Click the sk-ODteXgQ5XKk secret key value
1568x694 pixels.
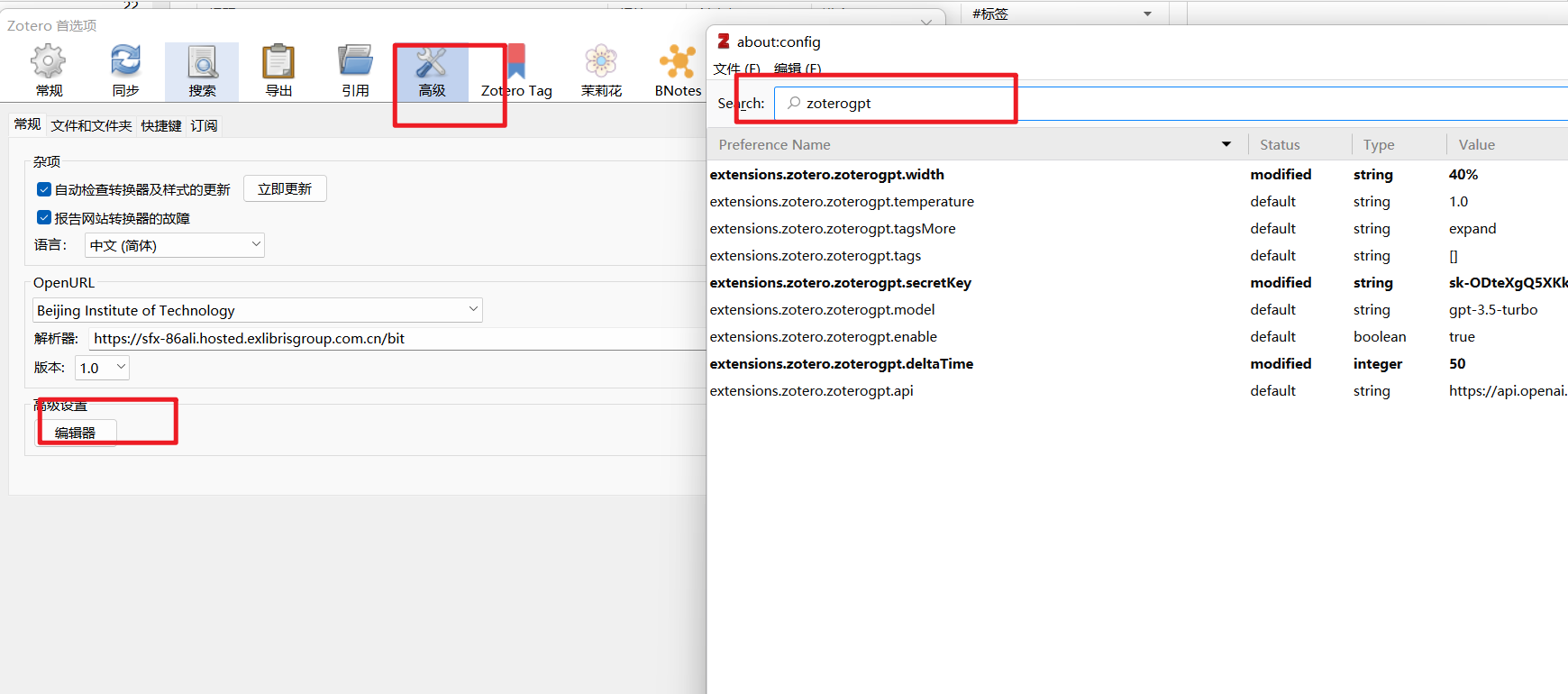coord(1508,282)
